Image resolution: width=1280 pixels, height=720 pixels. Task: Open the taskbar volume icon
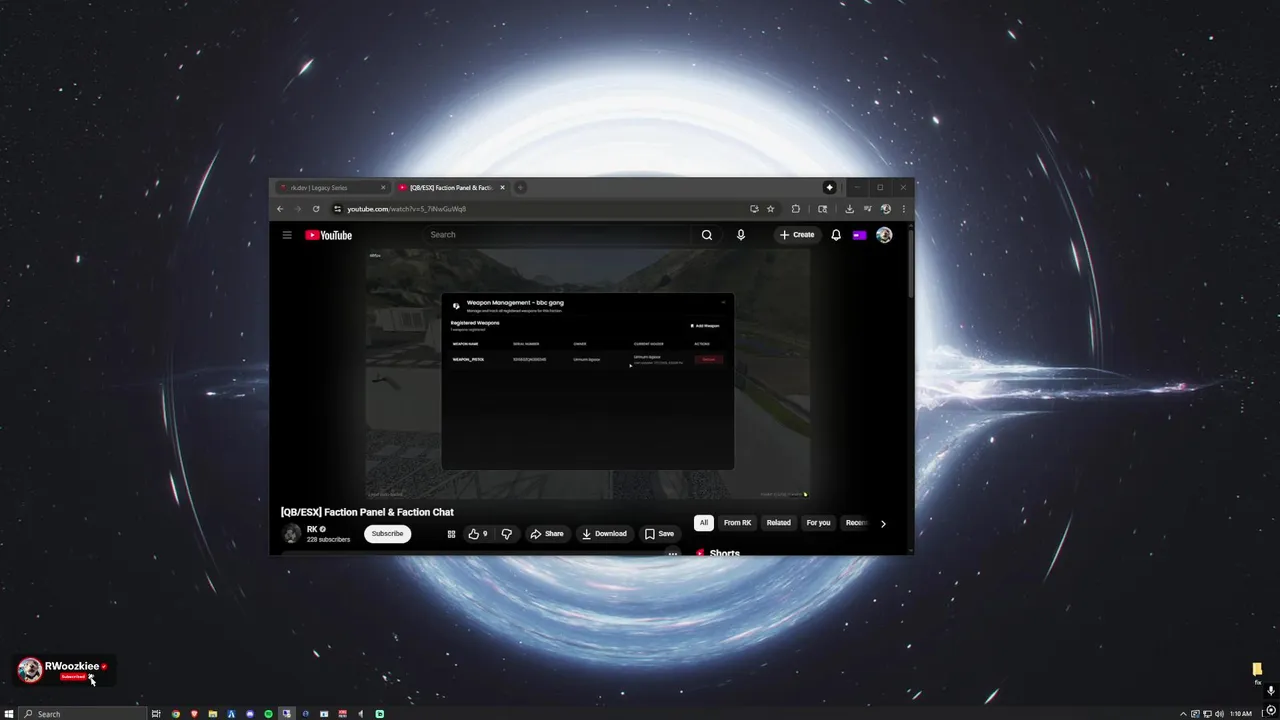(1219, 714)
